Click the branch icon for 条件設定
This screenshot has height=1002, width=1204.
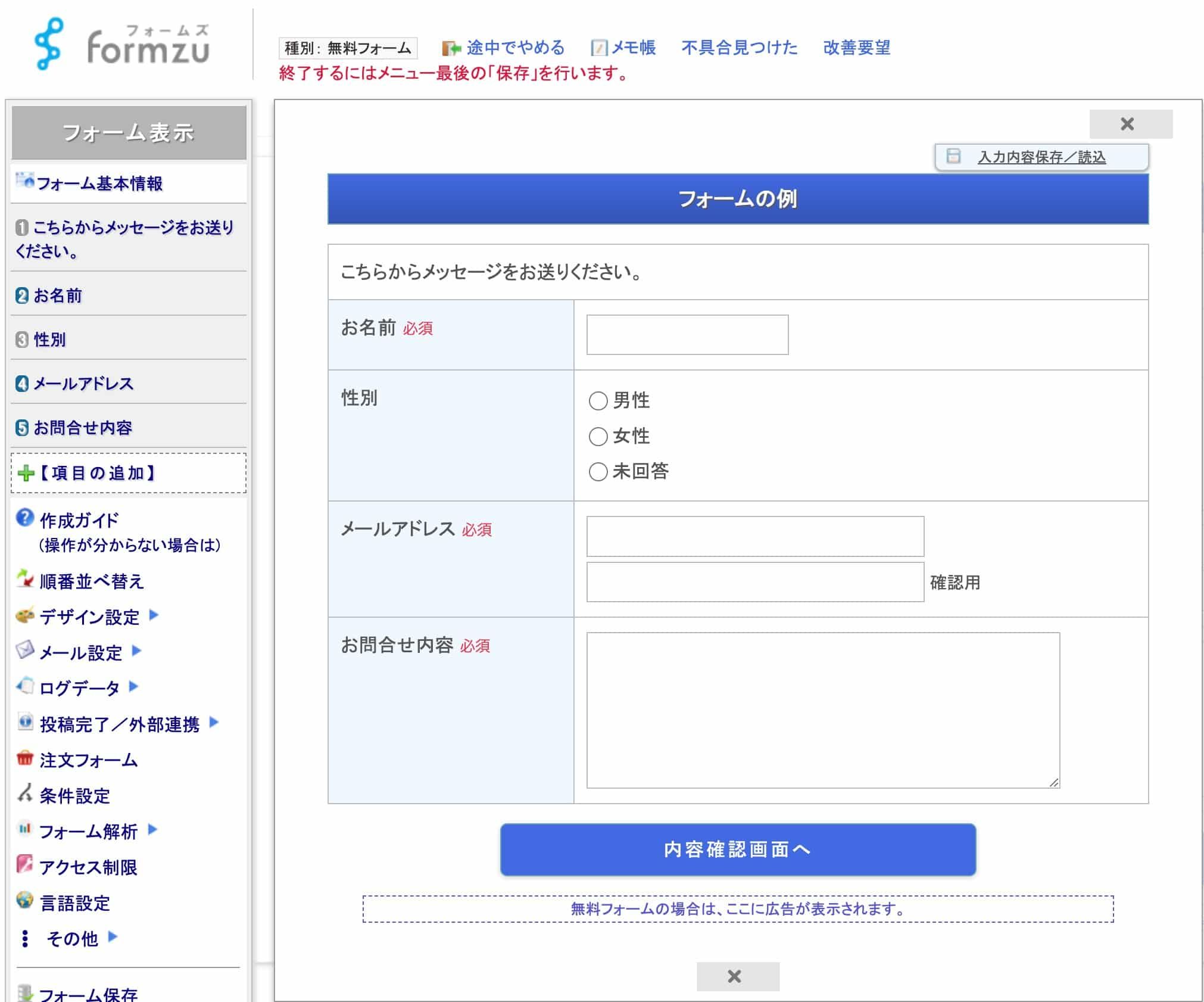25,793
